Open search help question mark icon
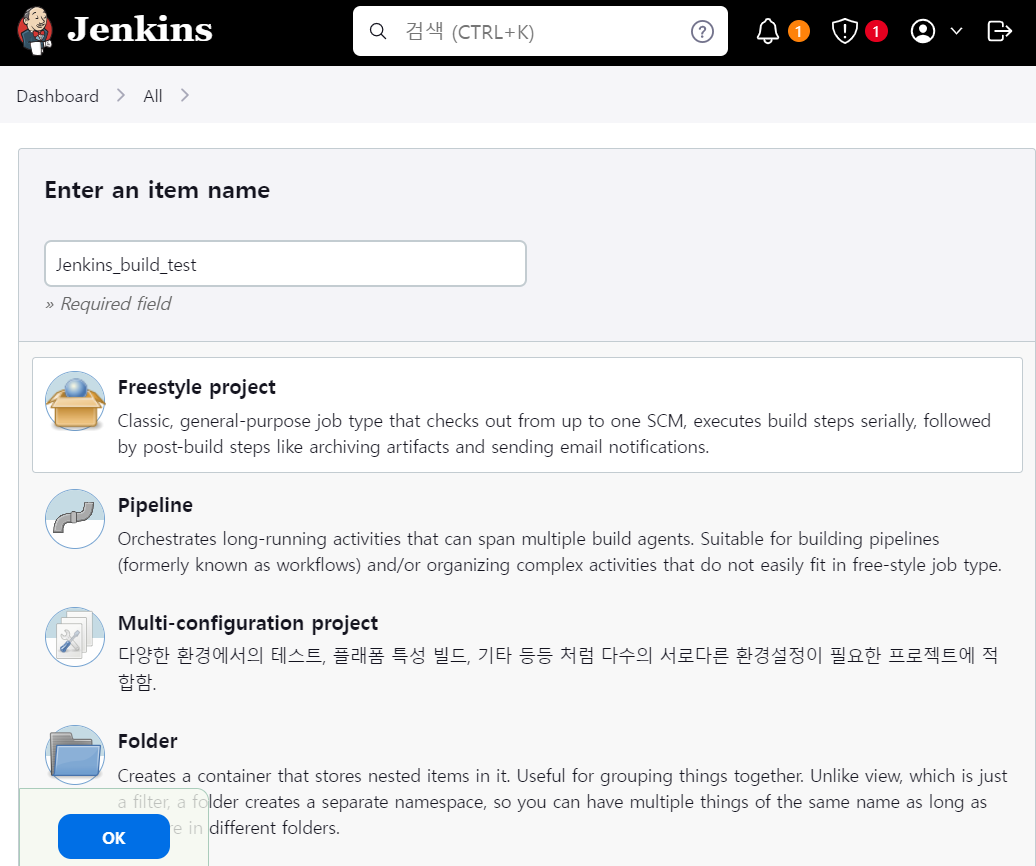Image resolution: width=1036 pixels, height=866 pixels. [x=702, y=31]
